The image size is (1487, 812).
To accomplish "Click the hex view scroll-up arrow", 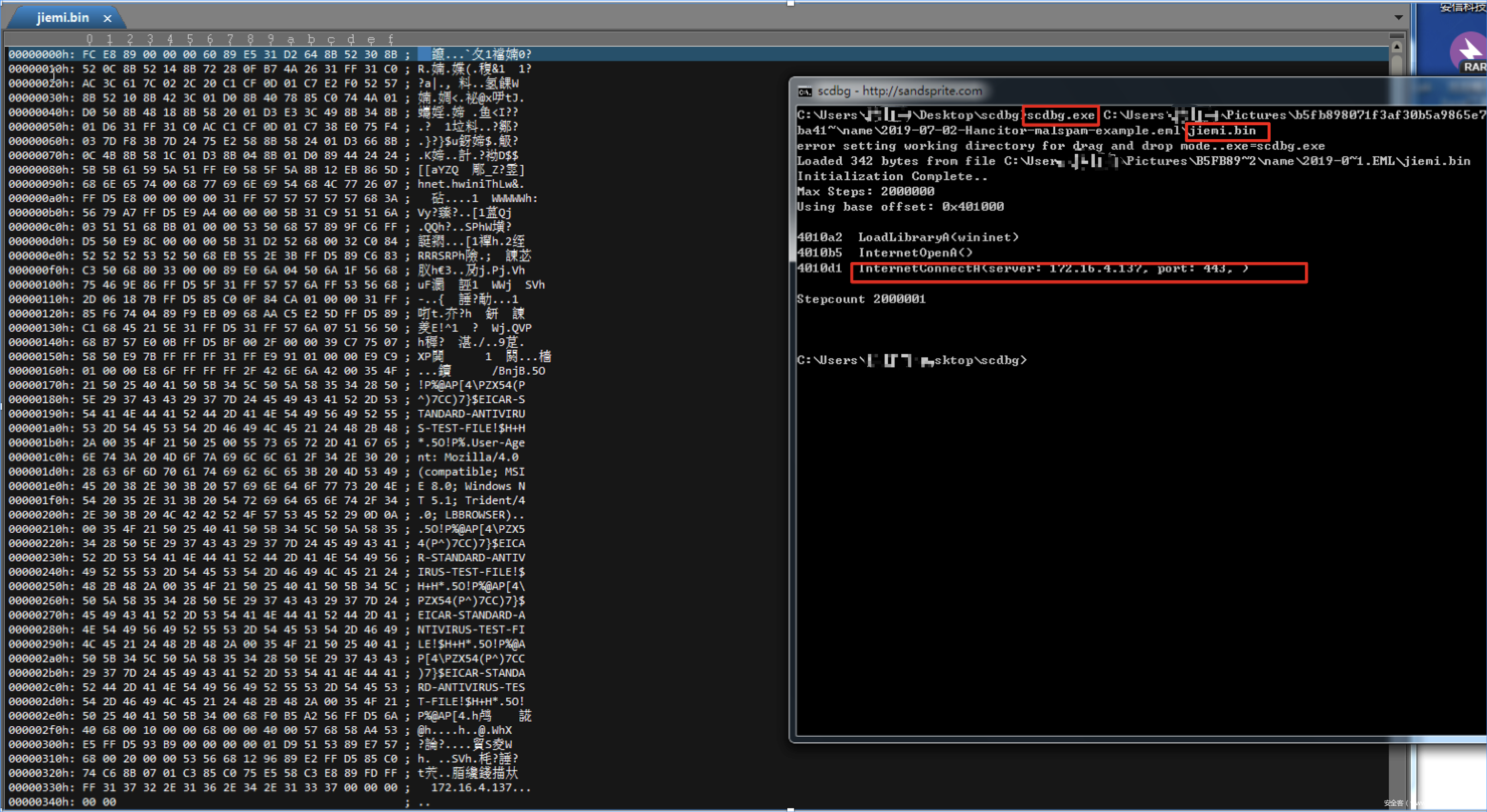I will coord(1397,46).
